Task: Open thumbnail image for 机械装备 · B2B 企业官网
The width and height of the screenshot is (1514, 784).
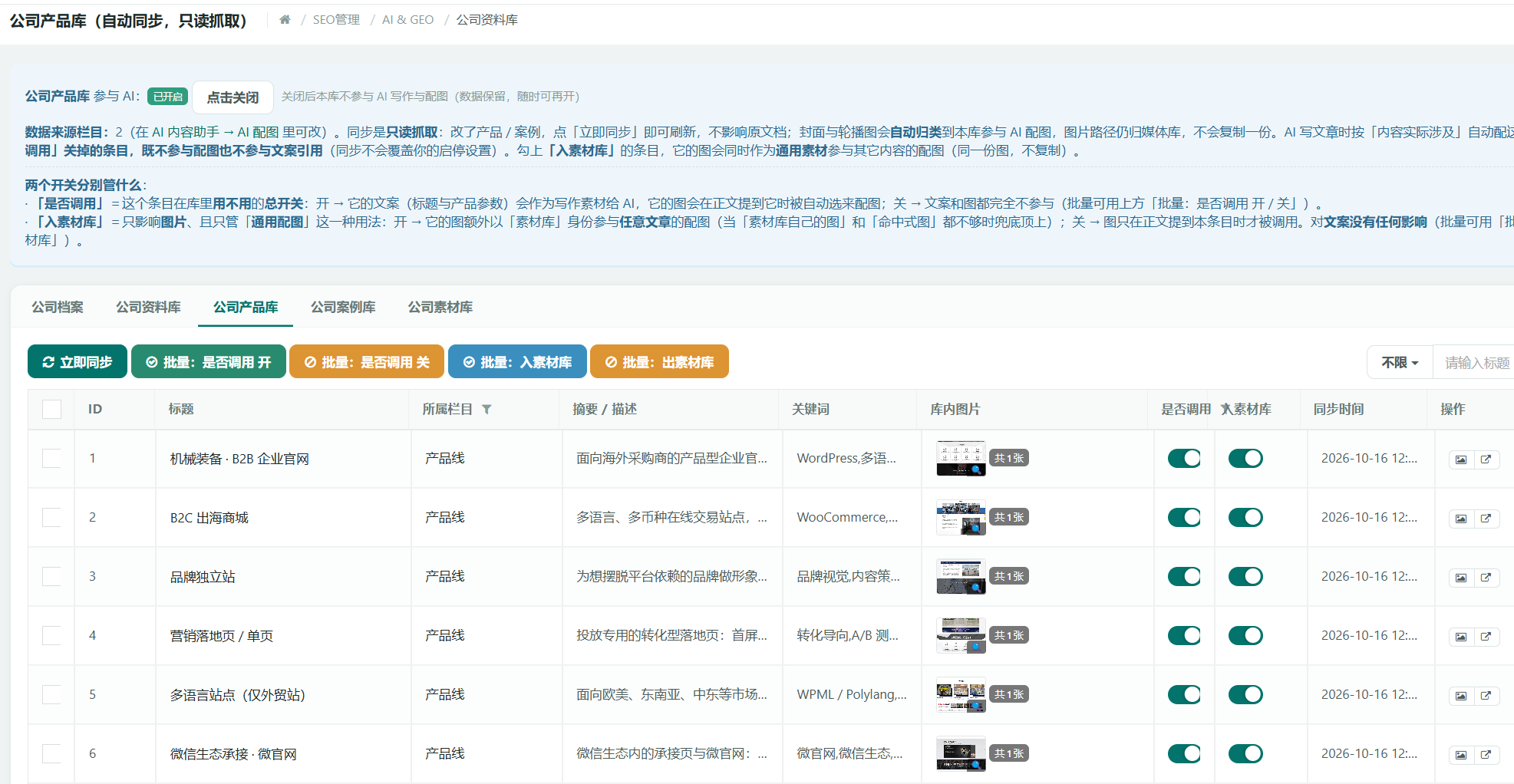Action: coord(961,458)
